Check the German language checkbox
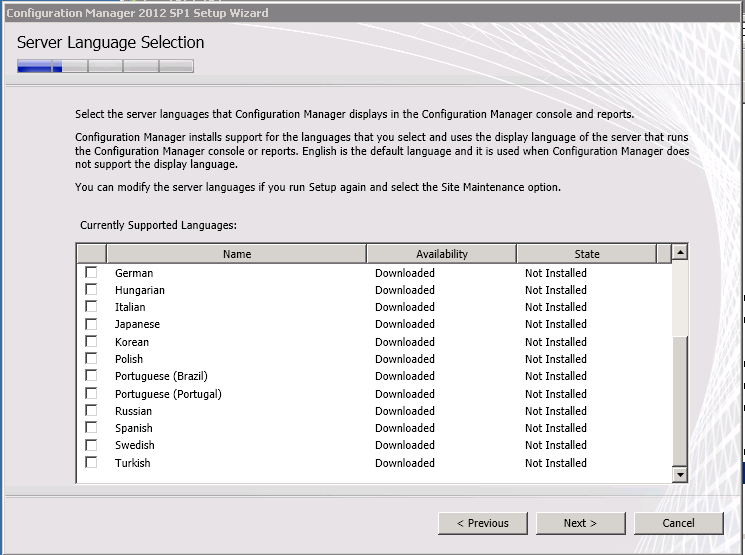Image resolution: width=745 pixels, height=555 pixels. tap(92, 273)
